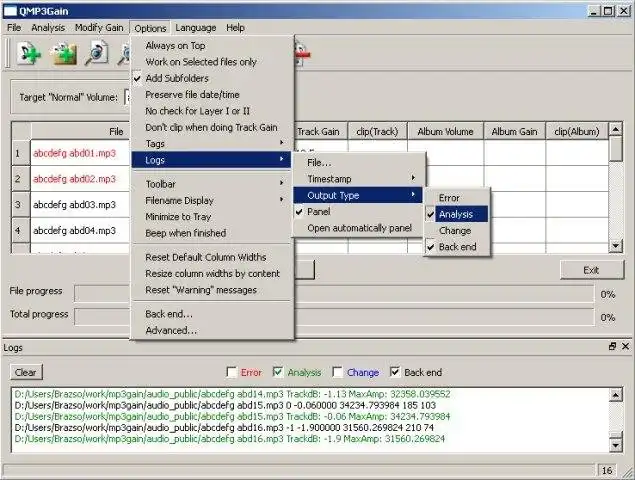Click log output scrollbar down arrow
The image size is (635, 480).
(x=616, y=446)
